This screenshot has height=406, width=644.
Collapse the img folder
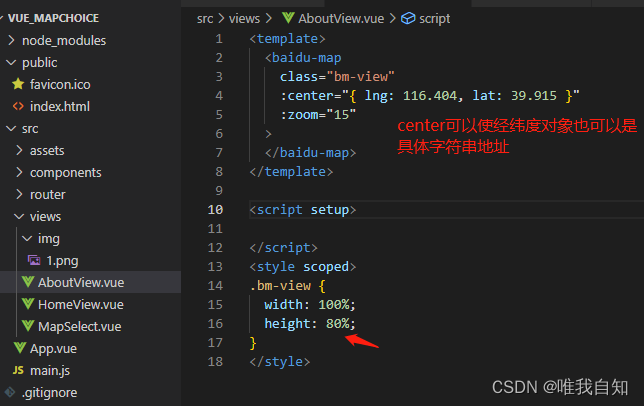point(27,238)
